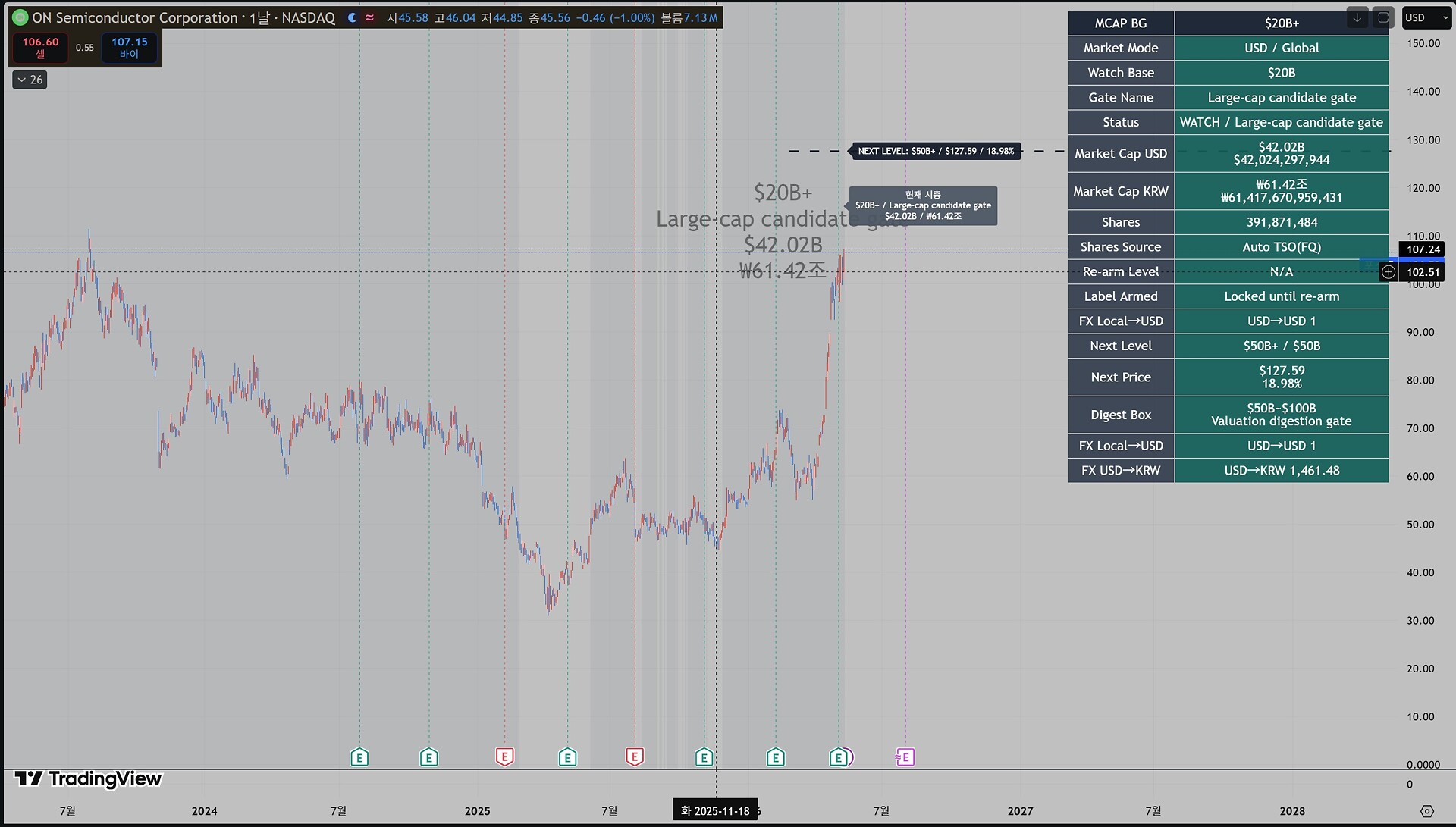Click the 150.00 price scale label

pos(1423,43)
